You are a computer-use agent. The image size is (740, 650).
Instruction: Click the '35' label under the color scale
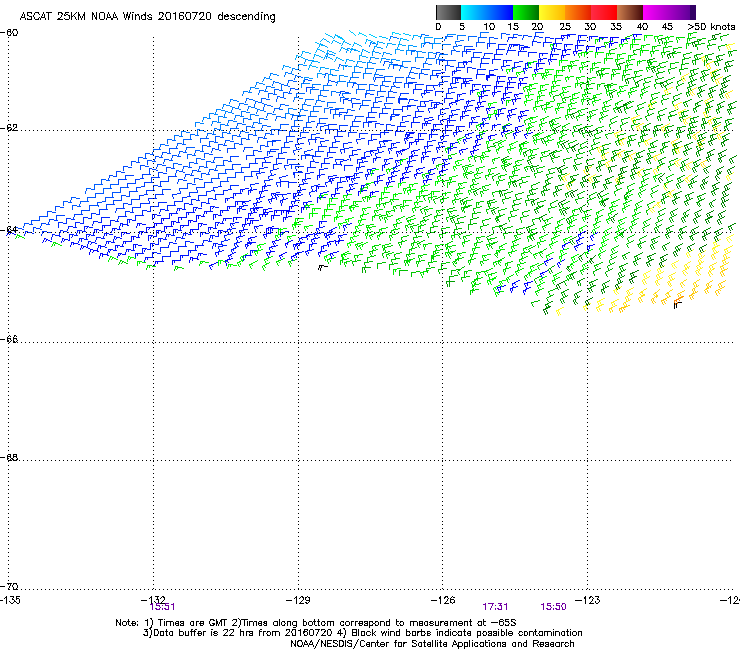tap(616, 26)
